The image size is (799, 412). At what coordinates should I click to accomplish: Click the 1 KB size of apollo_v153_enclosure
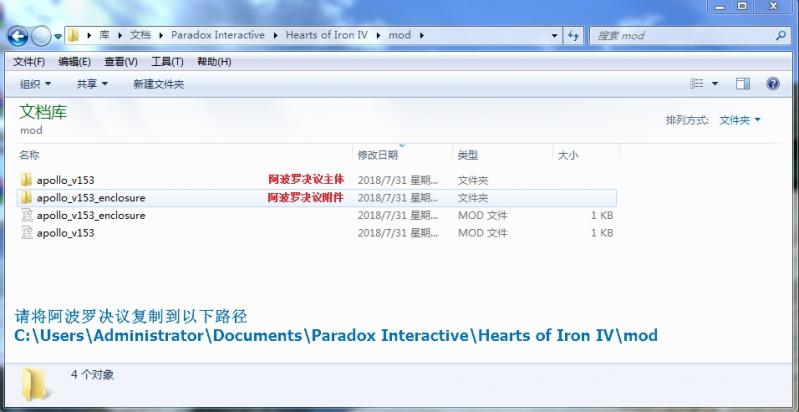[x=602, y=215]
